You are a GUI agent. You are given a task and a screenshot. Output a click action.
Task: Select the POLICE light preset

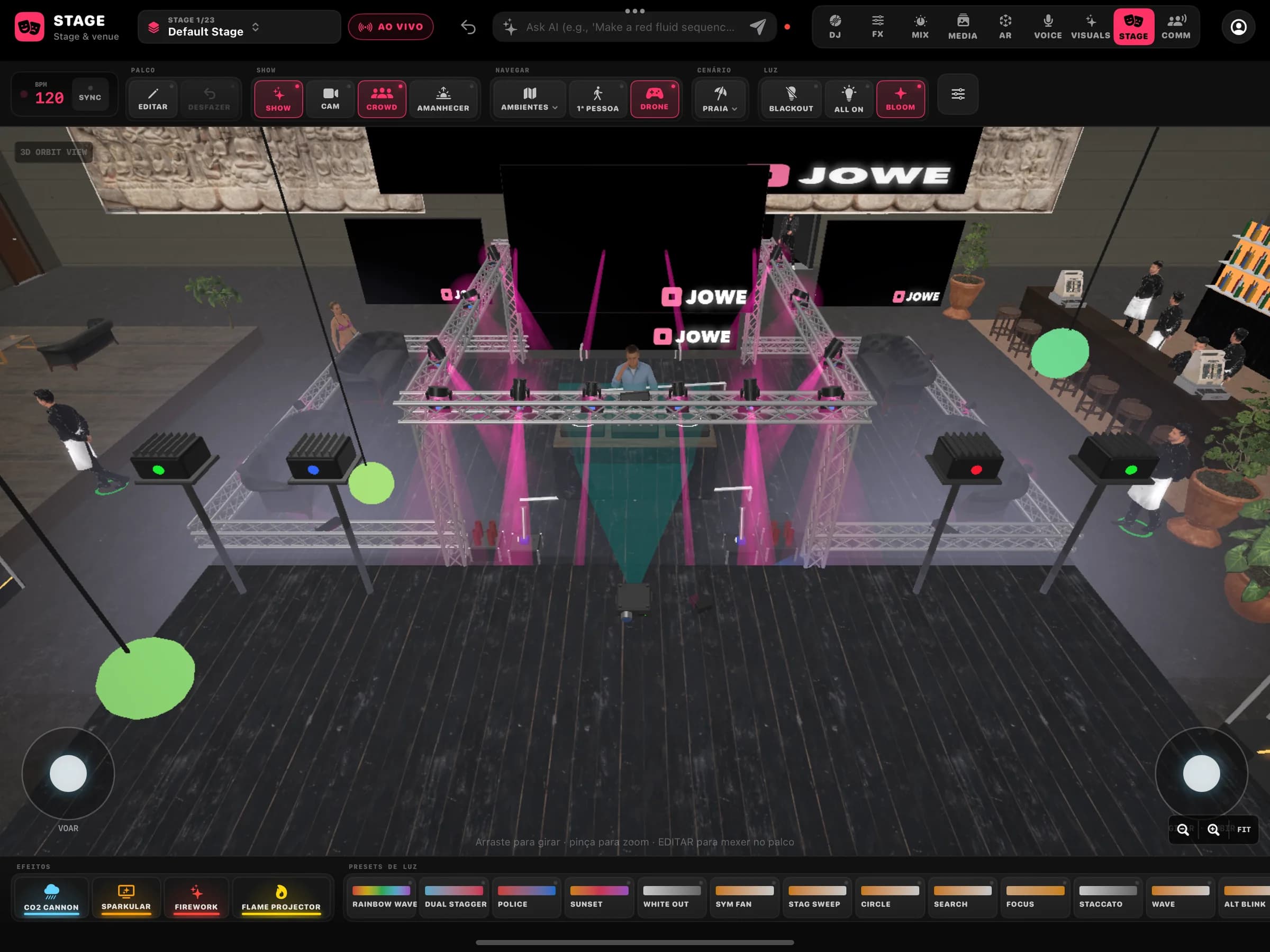527,898
